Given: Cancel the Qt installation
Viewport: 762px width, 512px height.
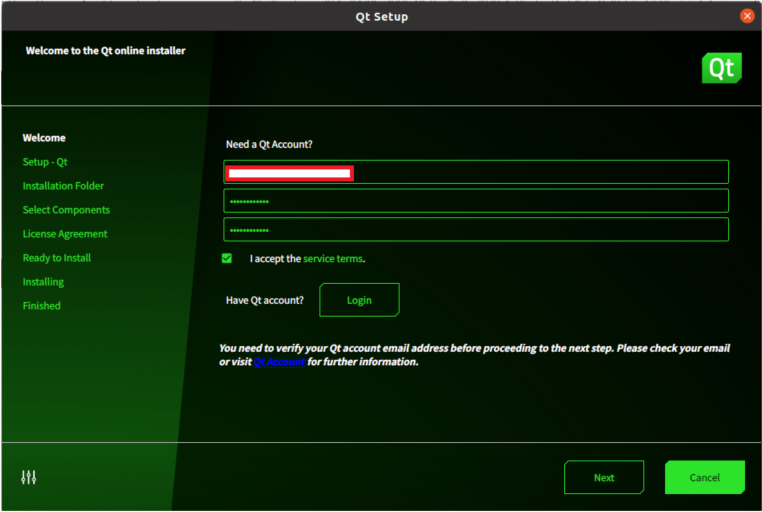Looking at the screenshot, I should pos(705,478).
